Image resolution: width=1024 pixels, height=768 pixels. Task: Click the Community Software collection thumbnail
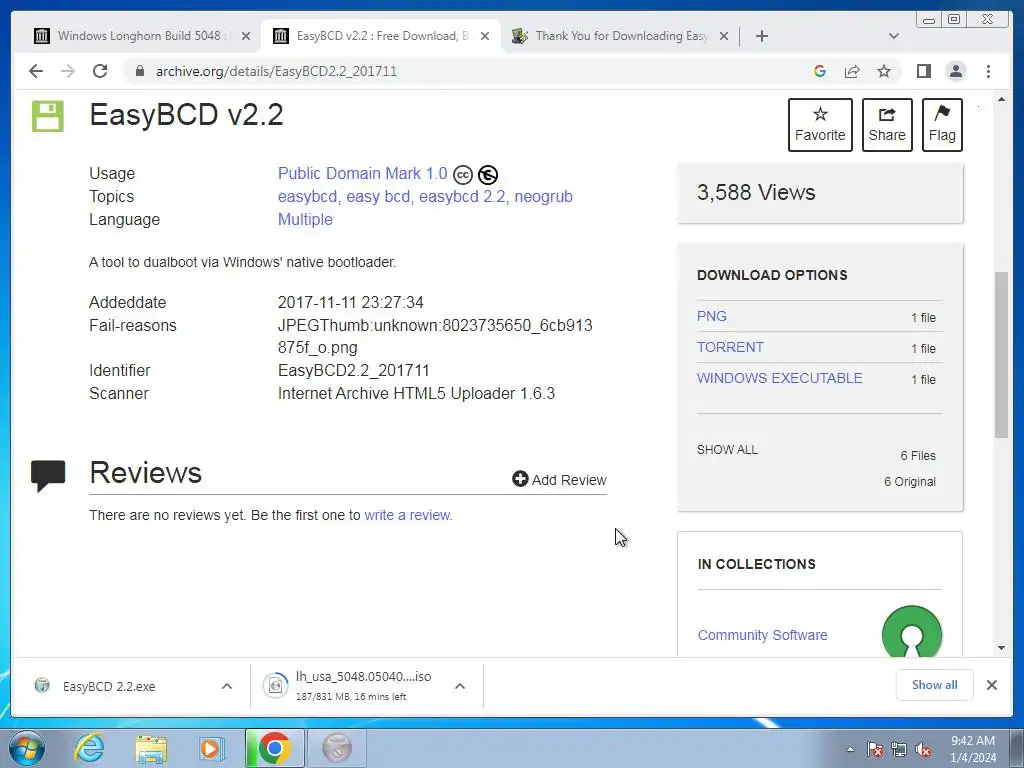pyautogui.click(x=912, y=632)
